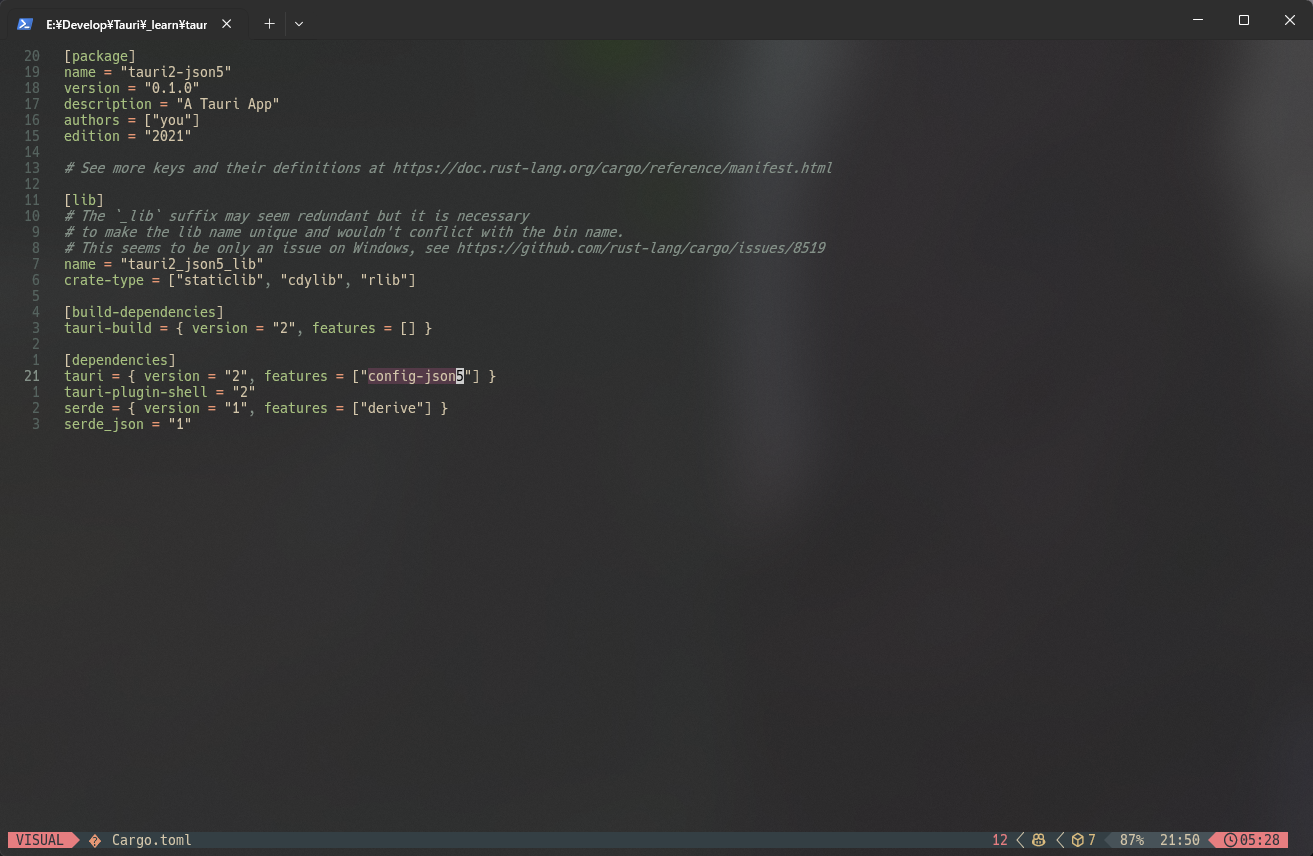
Task: Click the VISUAL mode indicator
Action: point(40,840)
